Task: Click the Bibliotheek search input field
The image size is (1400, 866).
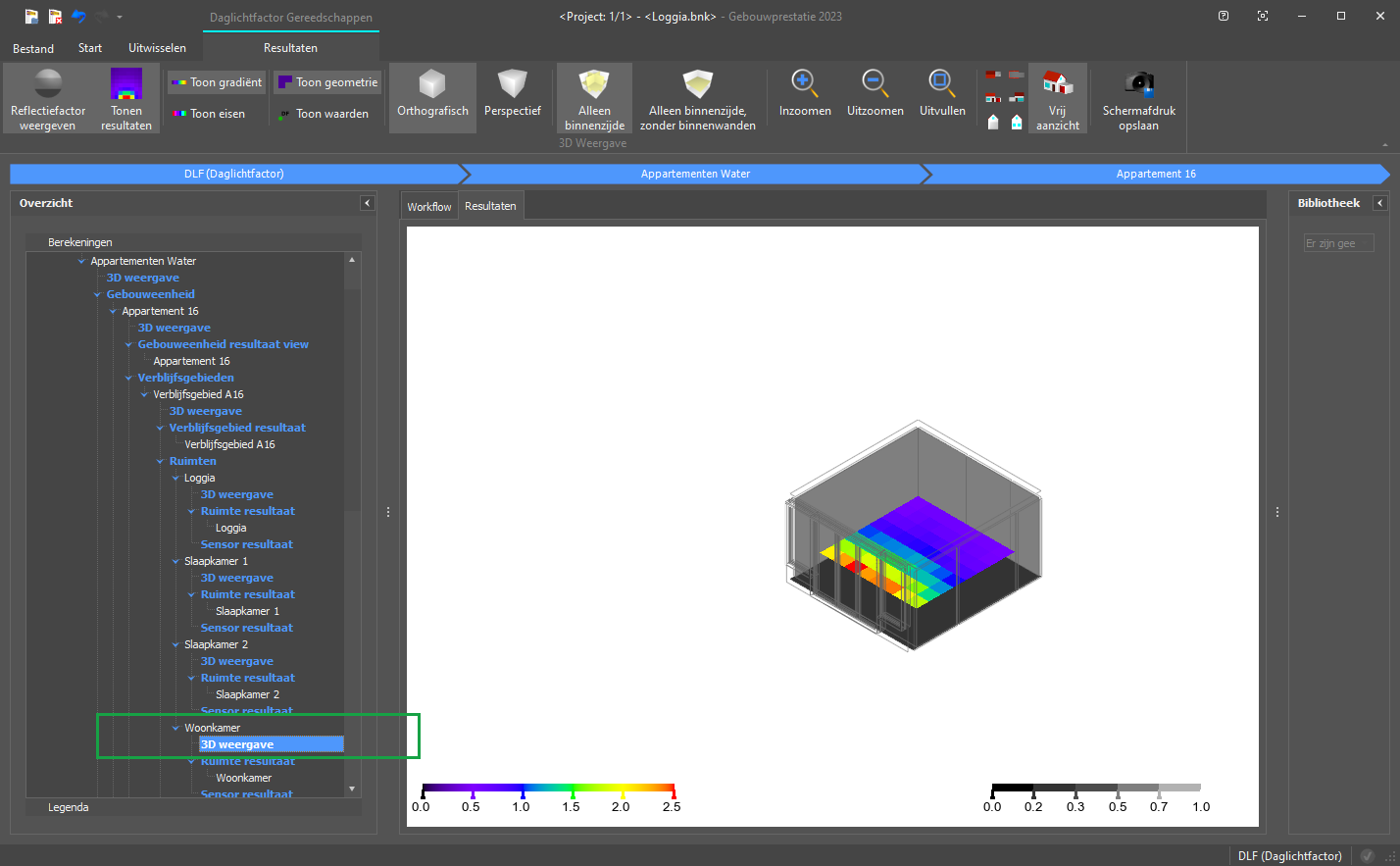Action: click(x=1338, y=243)
